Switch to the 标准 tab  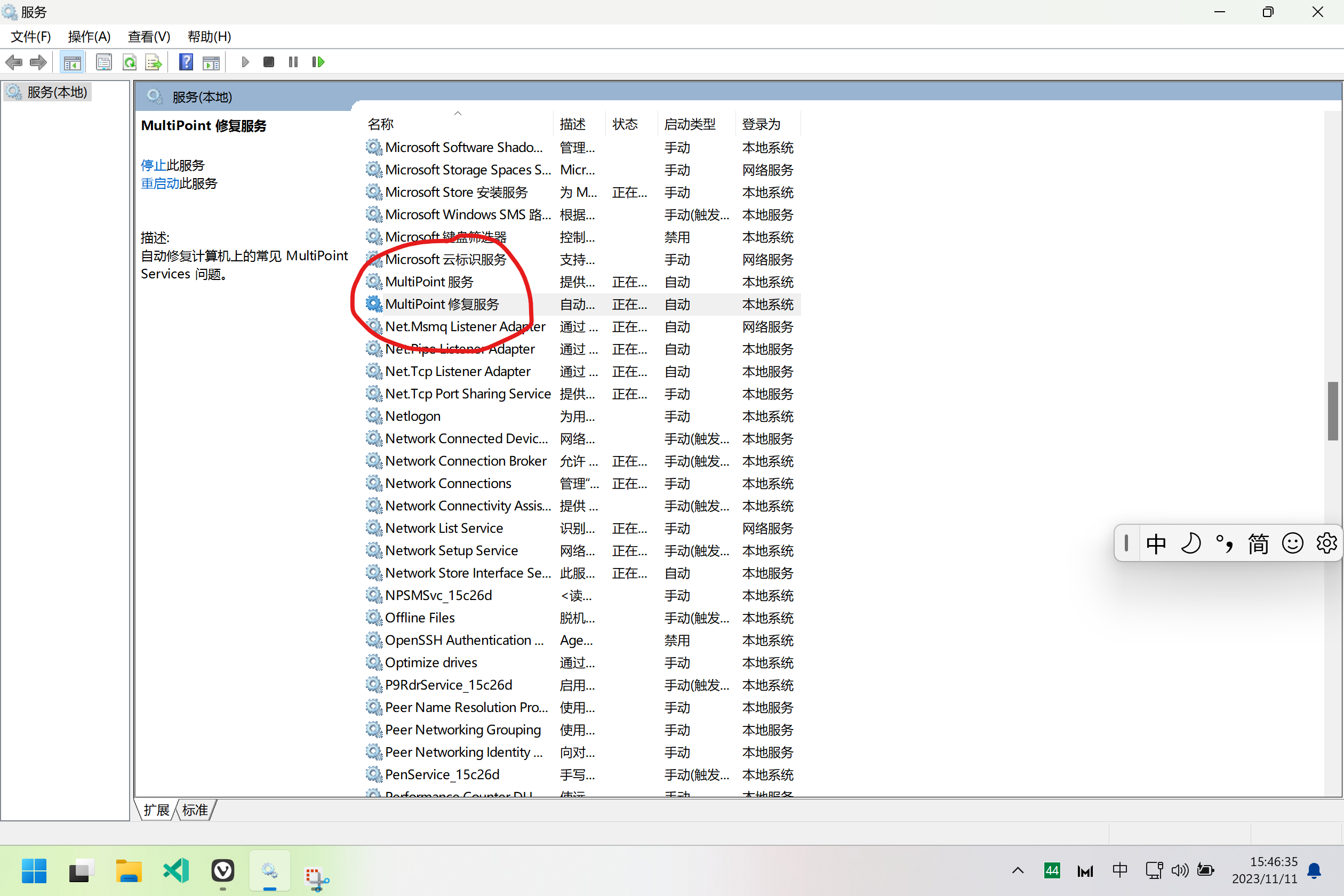pos(195,810)
